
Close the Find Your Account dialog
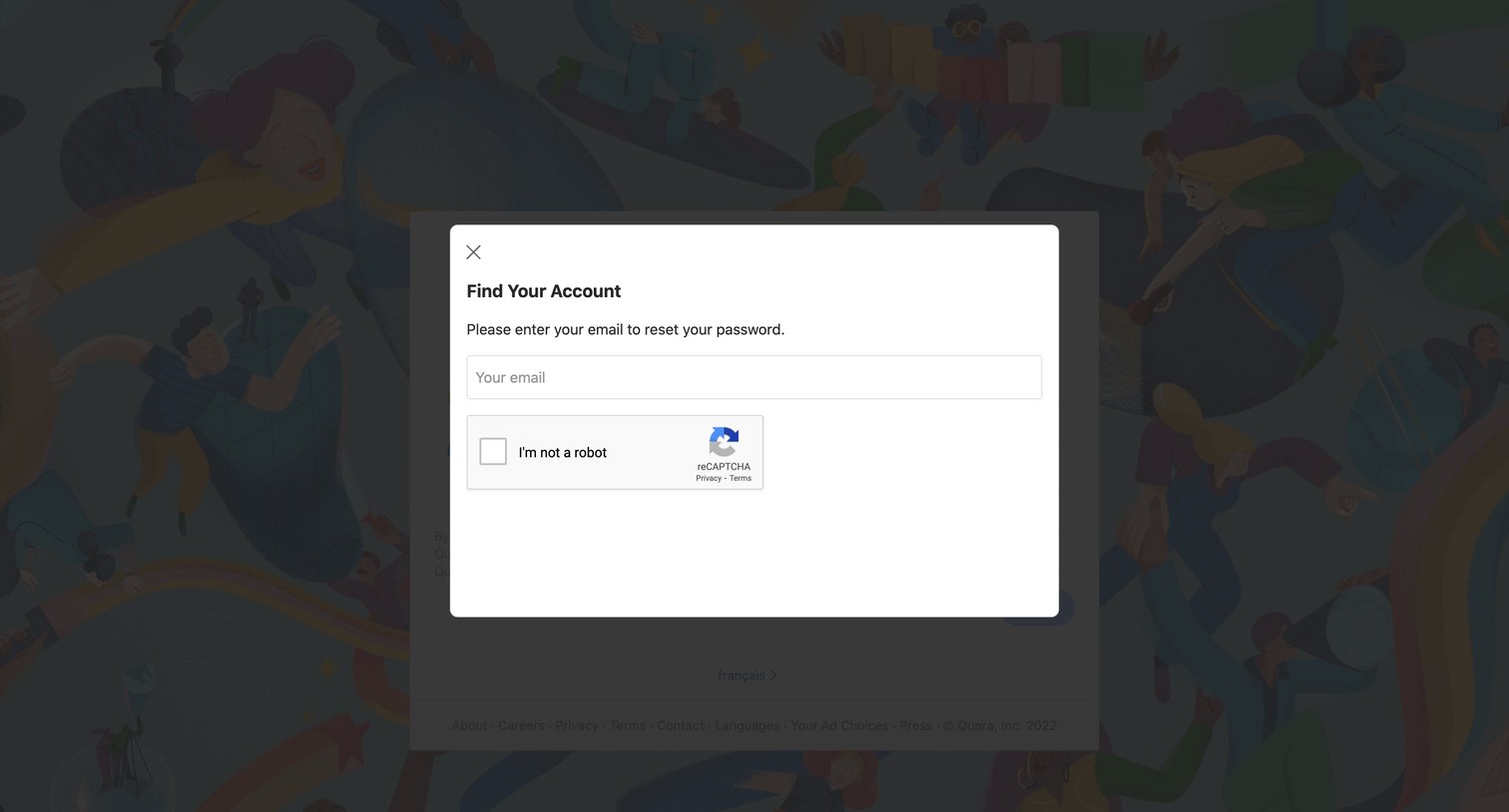point(474,252)
